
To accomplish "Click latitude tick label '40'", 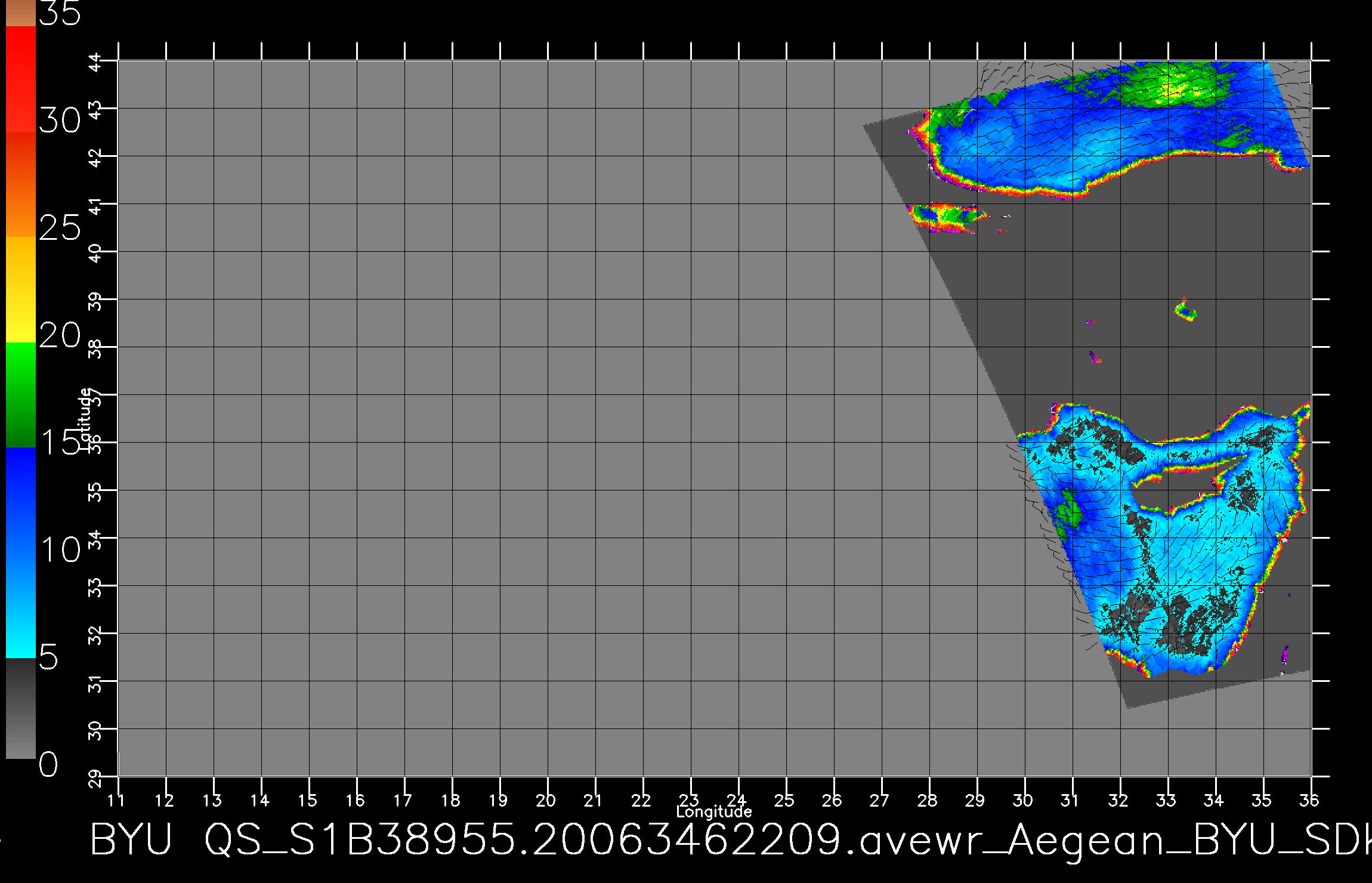I will [x=96, y=252].
